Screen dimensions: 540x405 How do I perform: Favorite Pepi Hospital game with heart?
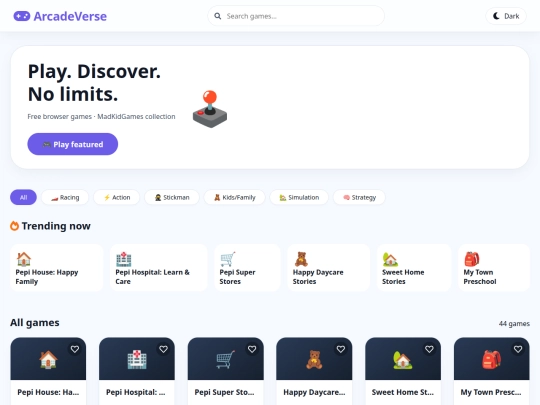(163, 349)
